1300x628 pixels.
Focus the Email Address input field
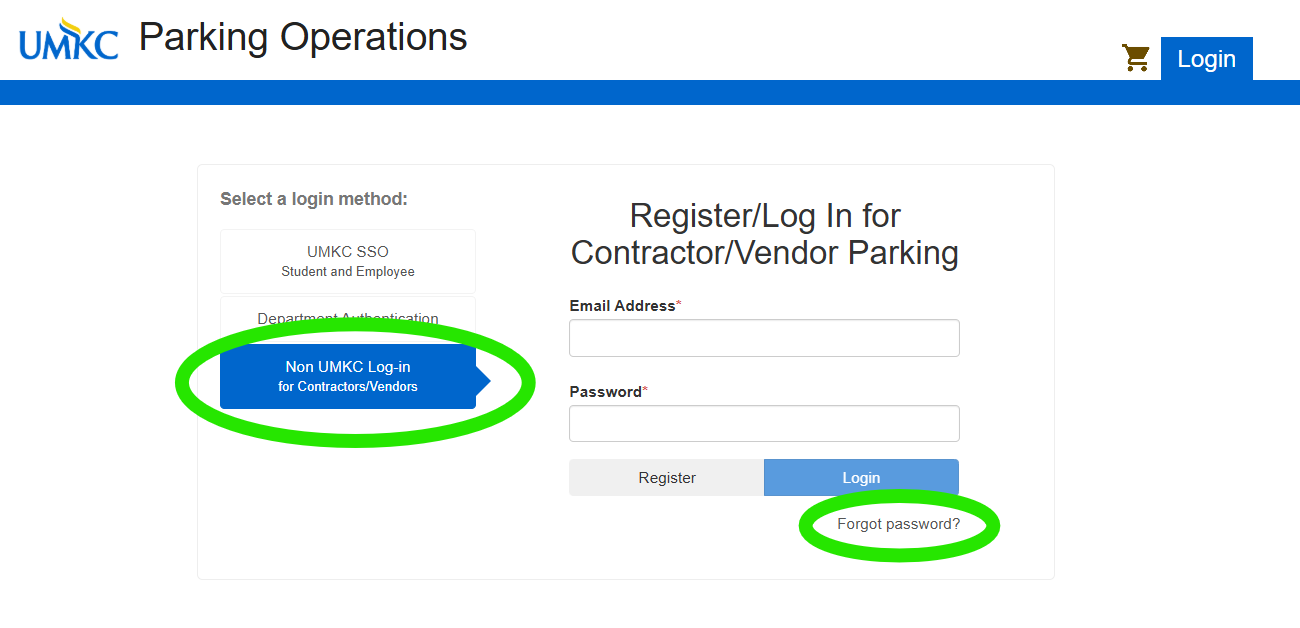tap(764, 338)
